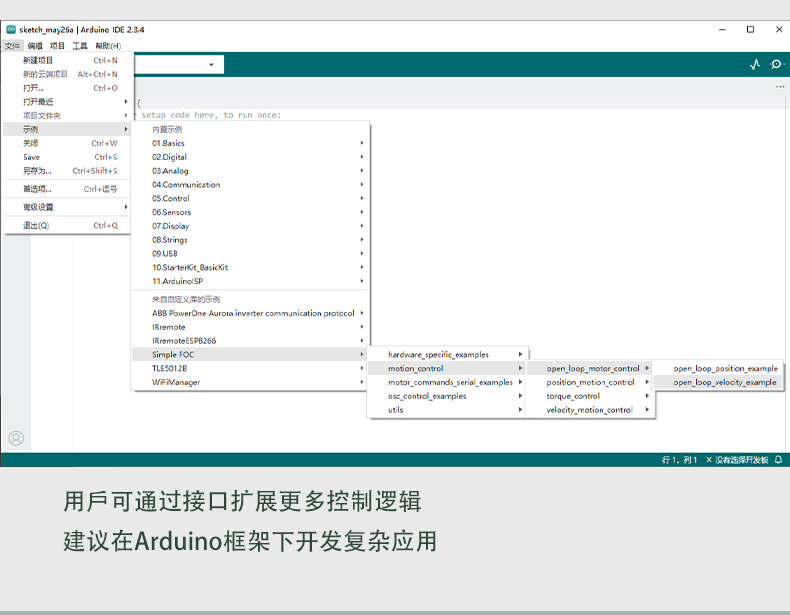790x615 pixels.
Task: Expand 03.Analog examples
Action: pyautogui.click(x=250, y=171)
